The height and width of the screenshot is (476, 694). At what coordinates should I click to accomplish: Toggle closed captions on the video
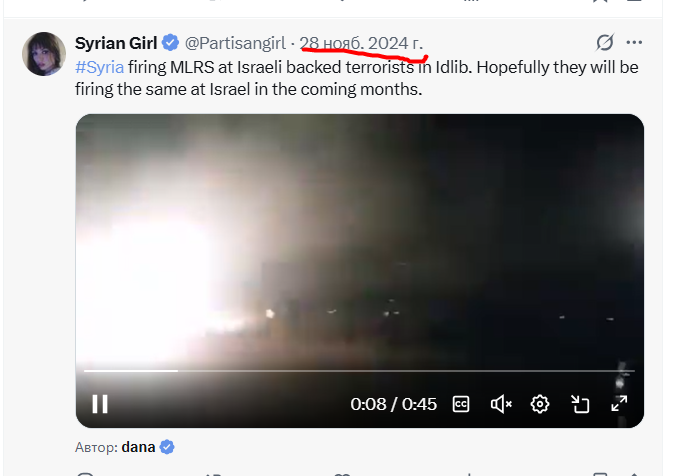pyautogui.click(x=461, y=404)
